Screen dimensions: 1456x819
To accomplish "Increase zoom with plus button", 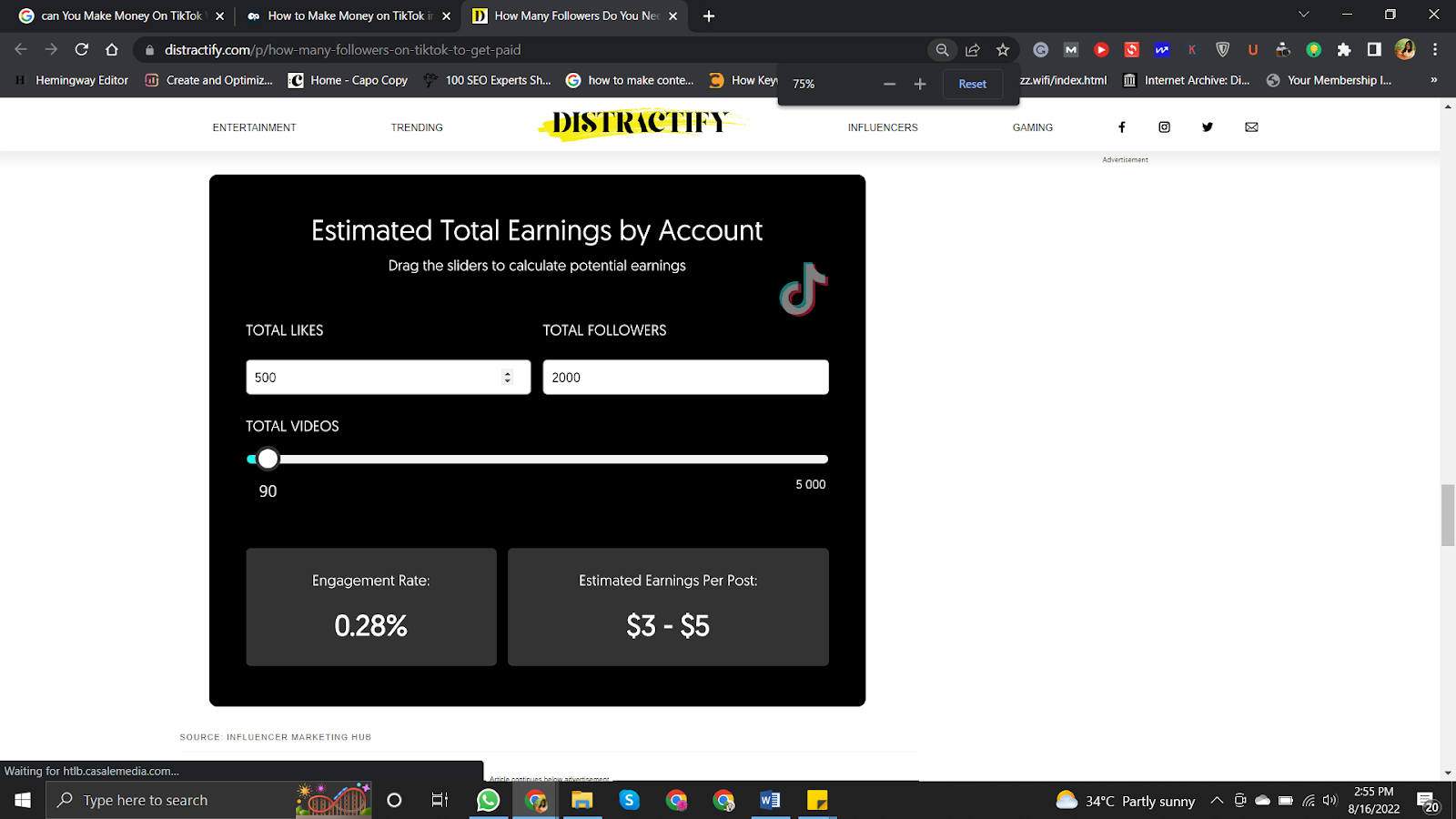I will pyautogui.click(x=920, y=84).
